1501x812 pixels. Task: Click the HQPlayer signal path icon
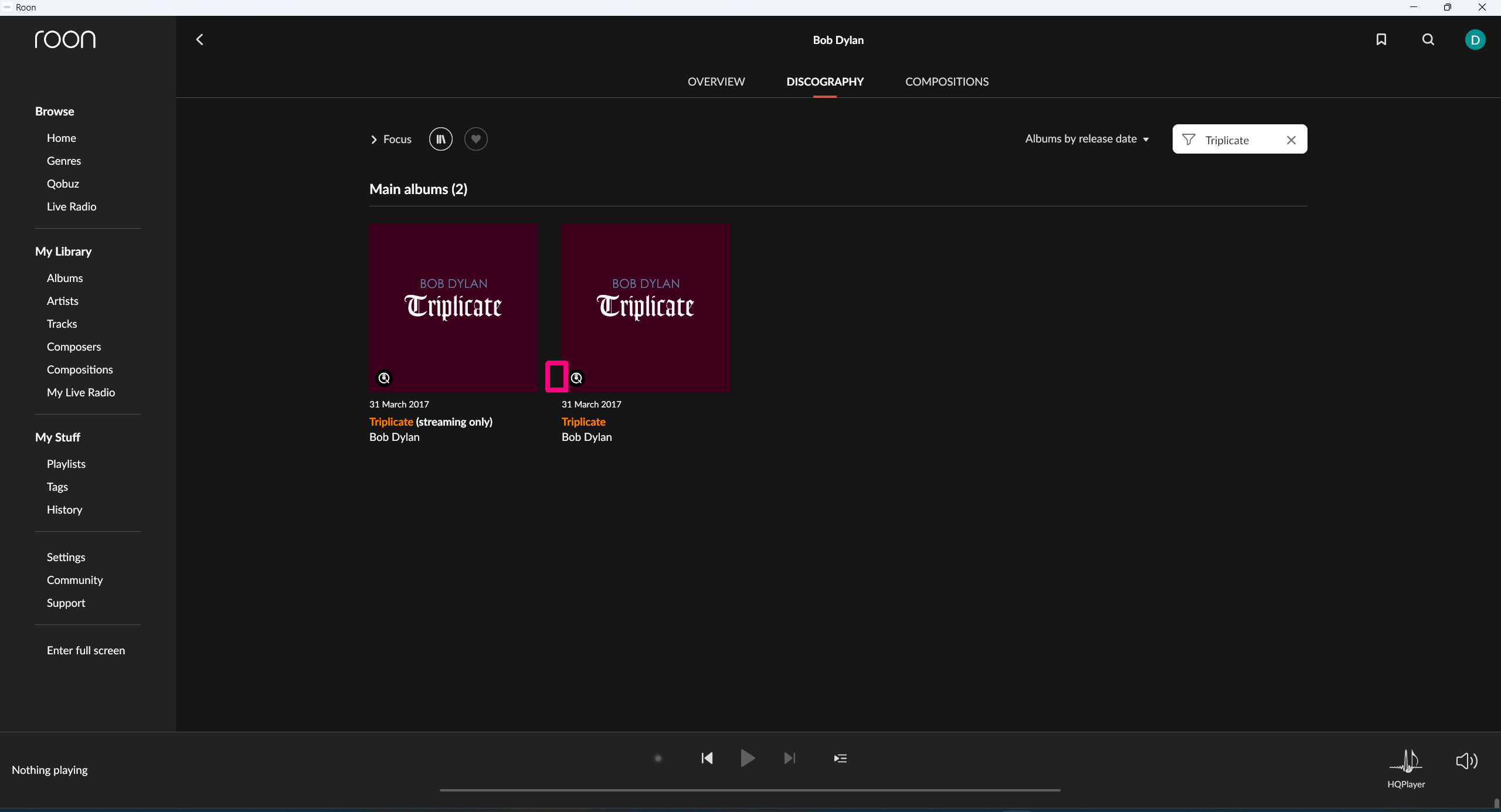pyautogui.click(x=1405, y=762)
